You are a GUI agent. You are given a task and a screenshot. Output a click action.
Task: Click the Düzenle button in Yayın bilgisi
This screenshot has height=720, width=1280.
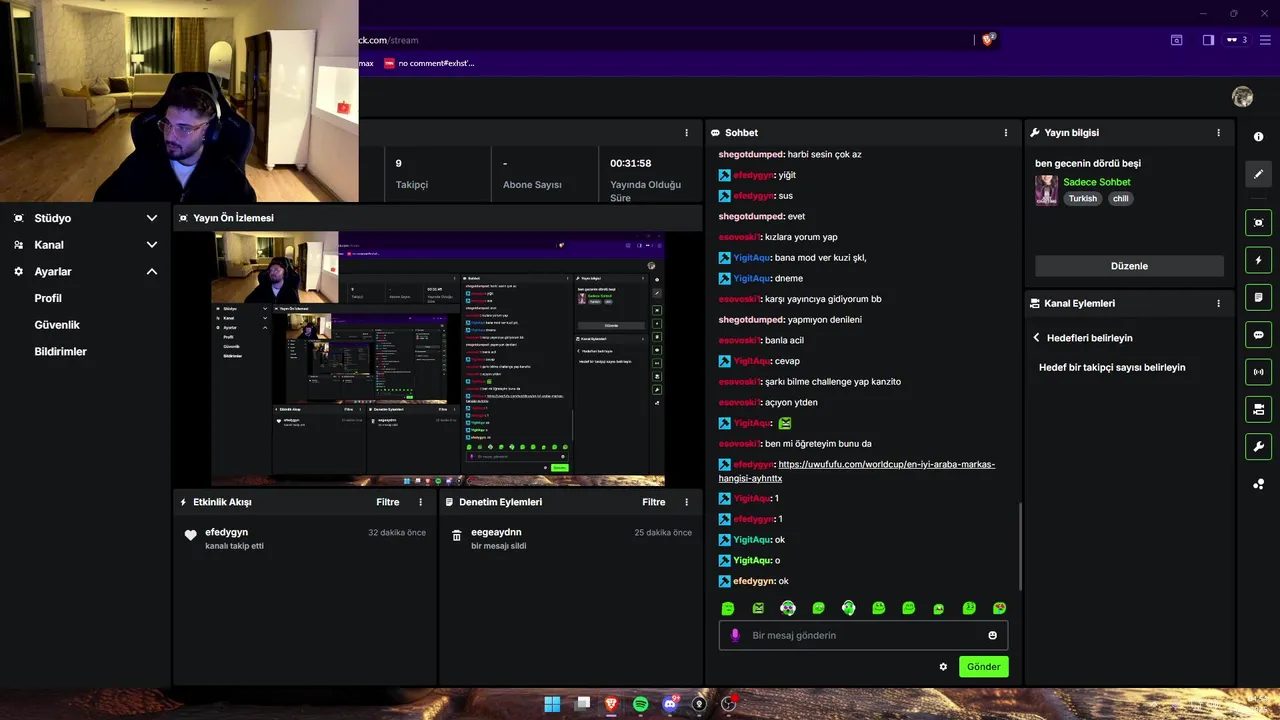tap(1129, 266)
